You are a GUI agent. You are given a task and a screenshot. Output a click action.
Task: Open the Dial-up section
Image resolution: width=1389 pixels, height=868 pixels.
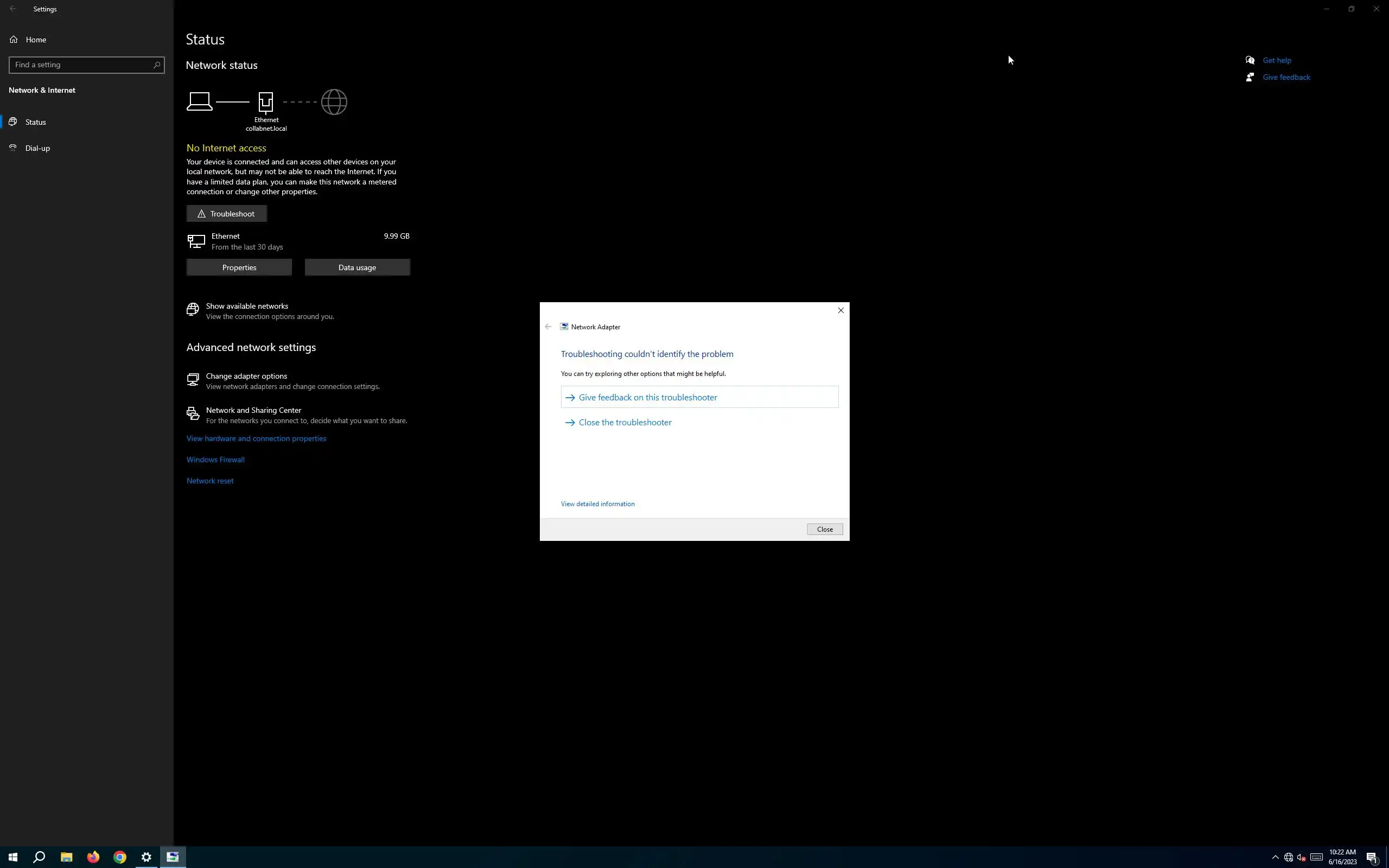tap(37, 148)
